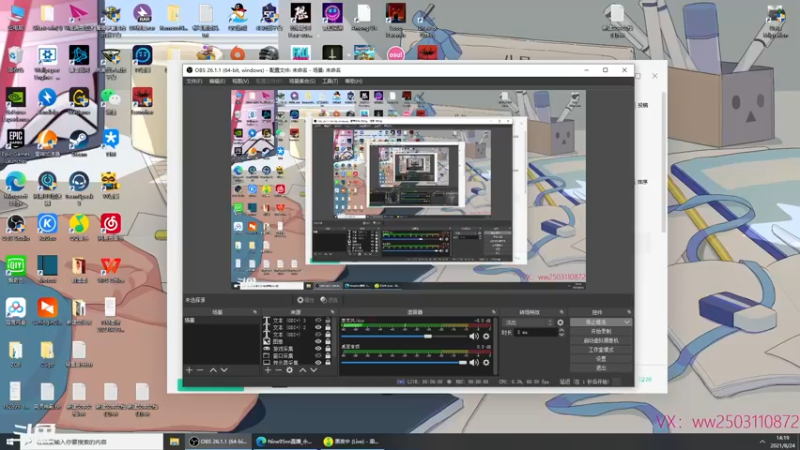Toggle visibility of 文本 (GDI+) 3 source
The height and width of the screenshot is (450, 800).
(318, 320)
